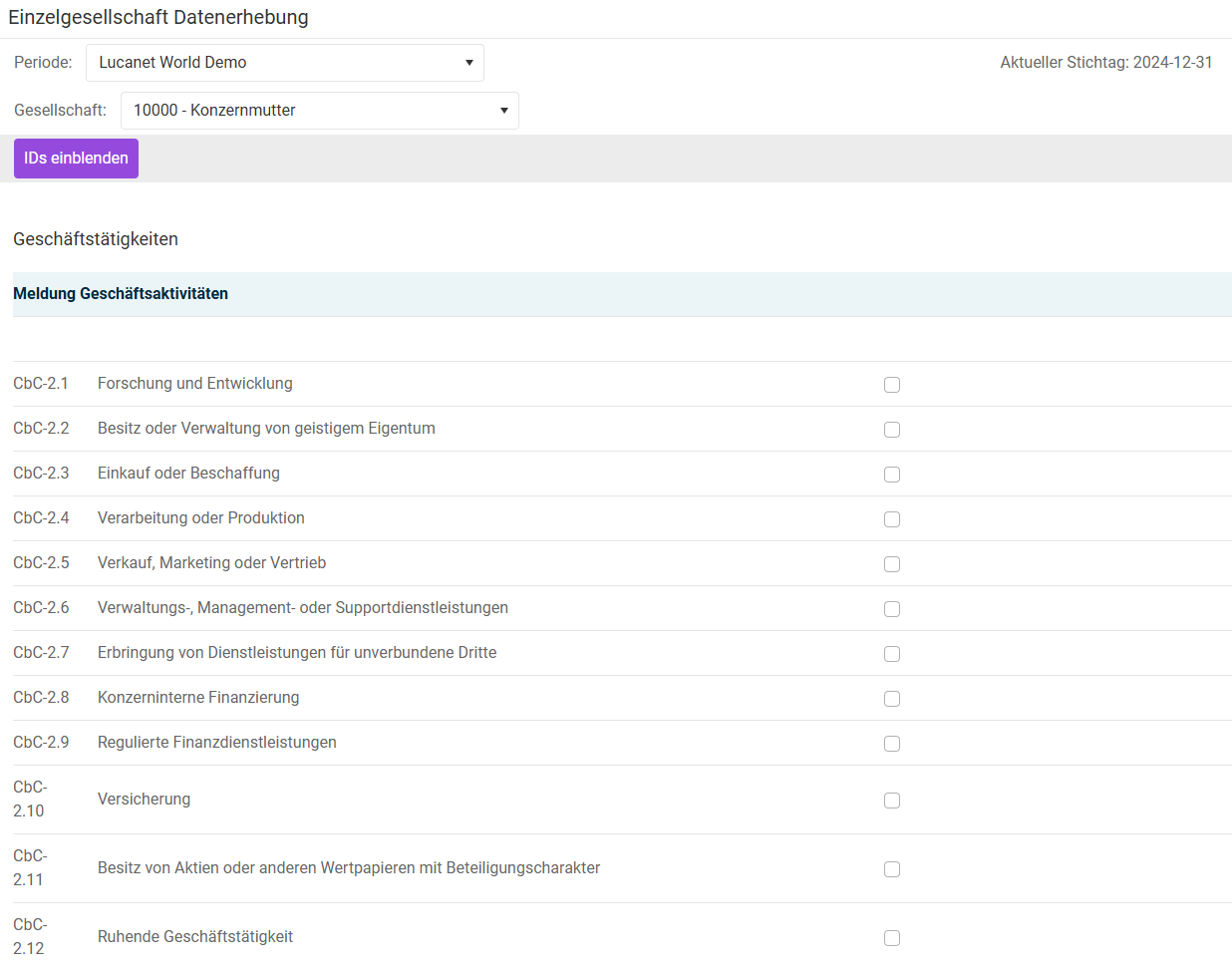Image resolution: width=1232 pixels, height=970 pixels.
Task: Select Verarbeitung oder Produktion checkbox
Action: pos(892,519)
